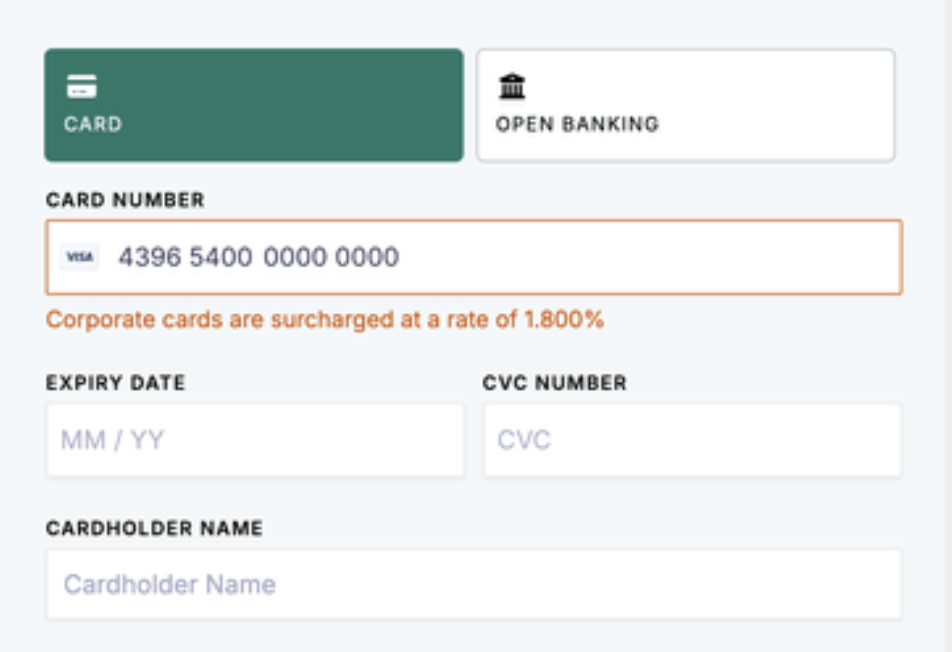The width and height of the screenshot is (952, 652).
Task: Click the Visa logo in card field
Action: click(x=80, y=257)
